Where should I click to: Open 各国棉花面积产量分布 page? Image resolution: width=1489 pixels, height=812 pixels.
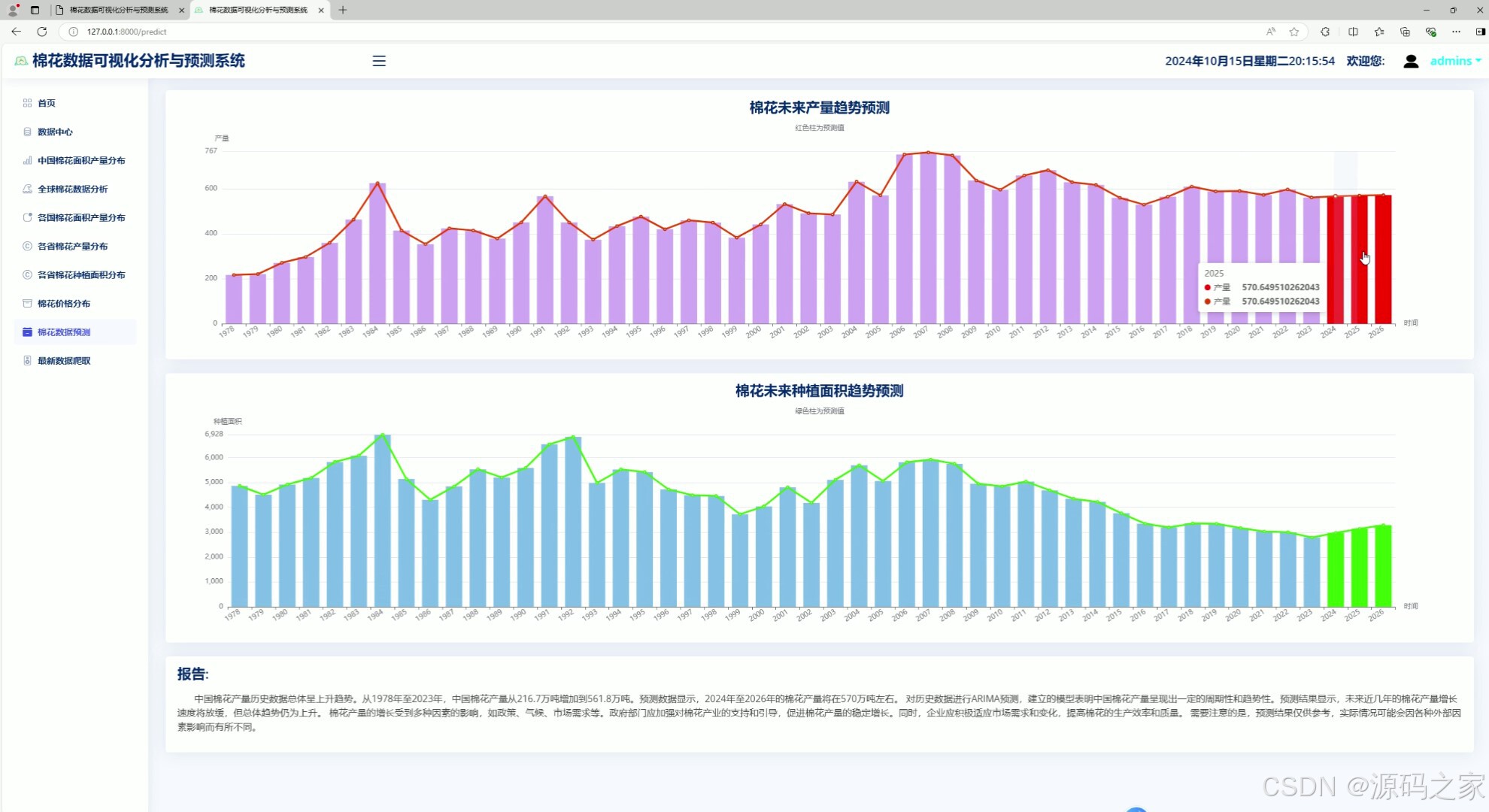click(x=81, y=217)
